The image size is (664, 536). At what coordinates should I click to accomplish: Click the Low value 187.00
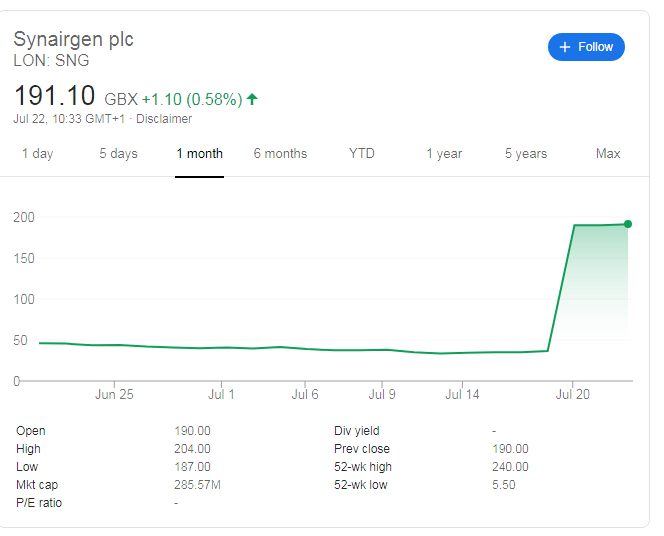tap(192, 467)
